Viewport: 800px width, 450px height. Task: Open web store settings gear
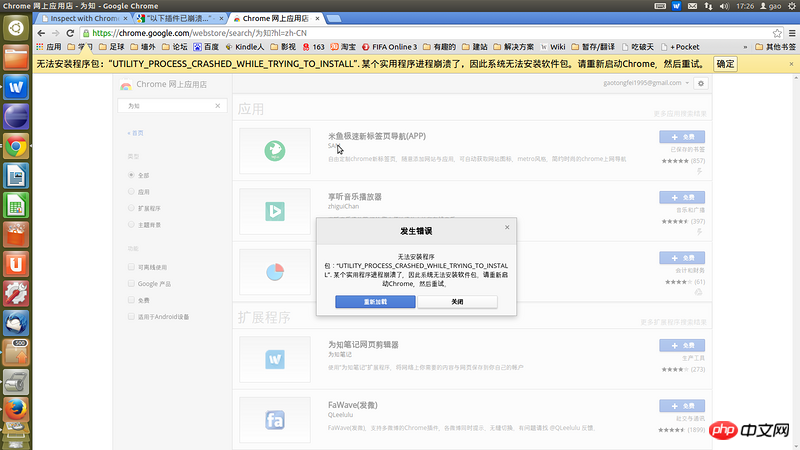coord(701,83)
